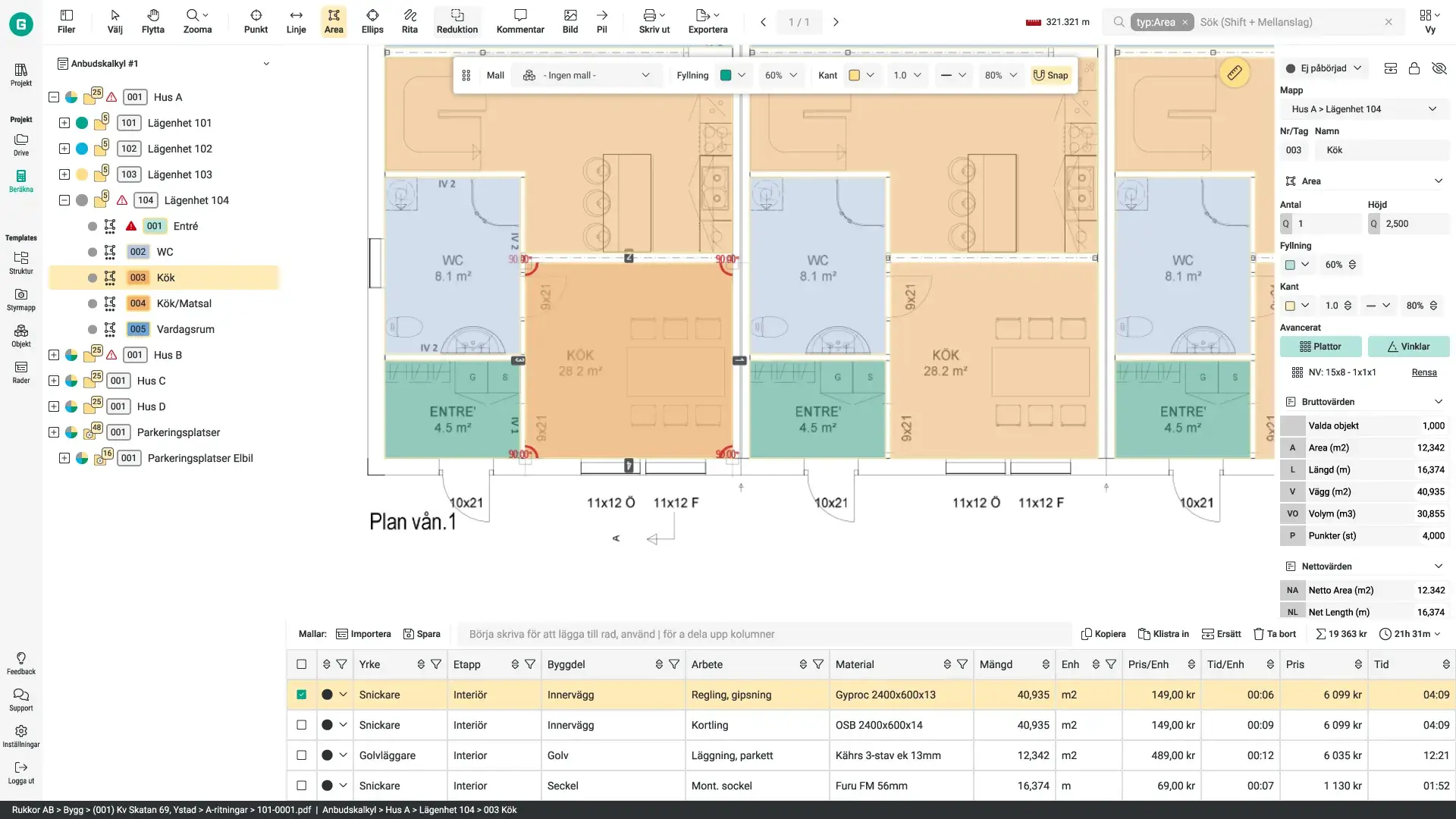
Task: Click the lock icon in properties panel
Action: [1414, 68]
